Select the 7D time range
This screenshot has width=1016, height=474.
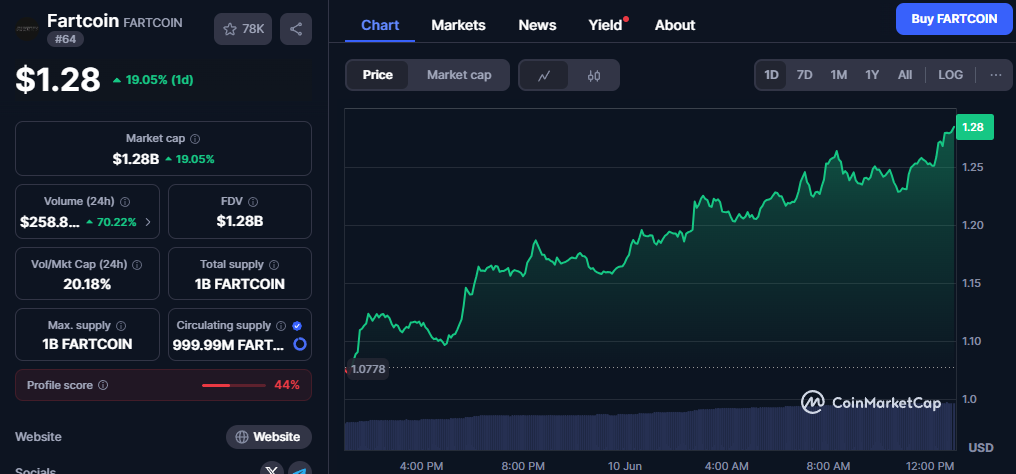pos(804,75)
